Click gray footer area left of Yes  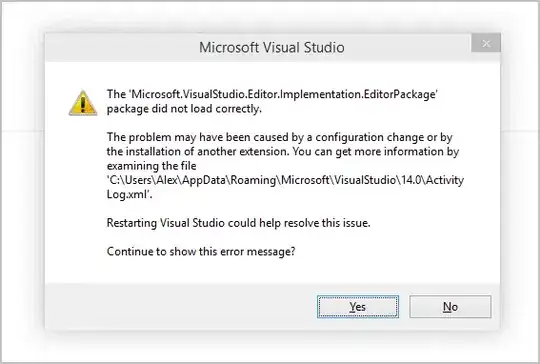tap(179, 306)
